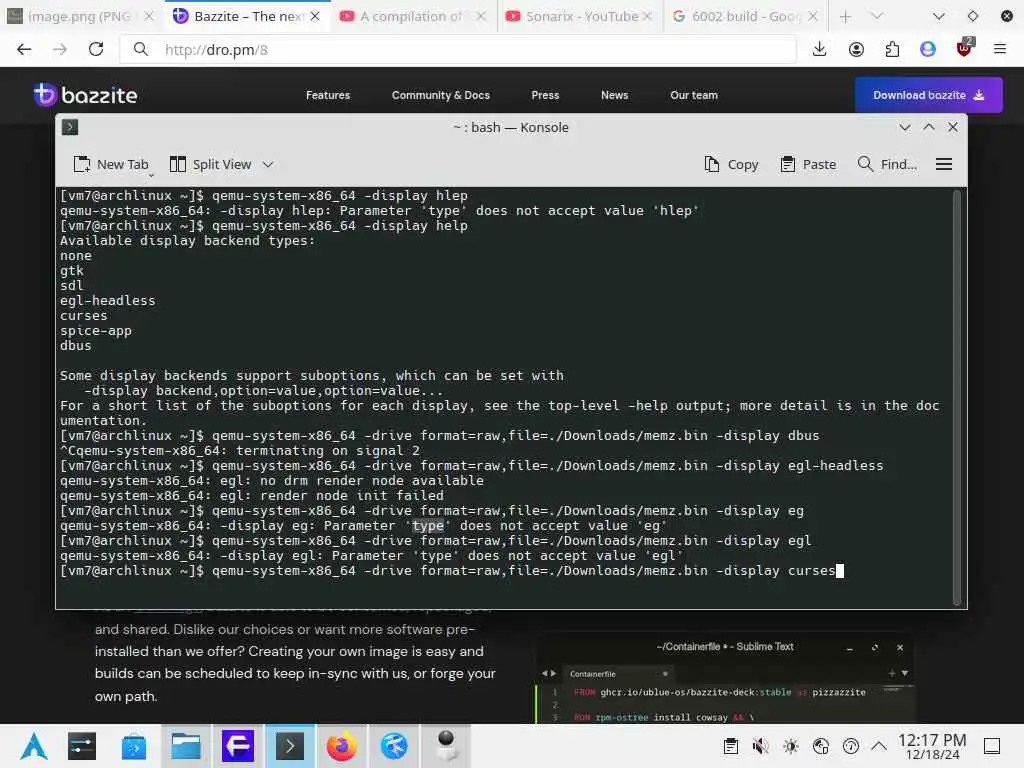Click the browser forward arrow
1024x768 pixels.
(60, 50)
